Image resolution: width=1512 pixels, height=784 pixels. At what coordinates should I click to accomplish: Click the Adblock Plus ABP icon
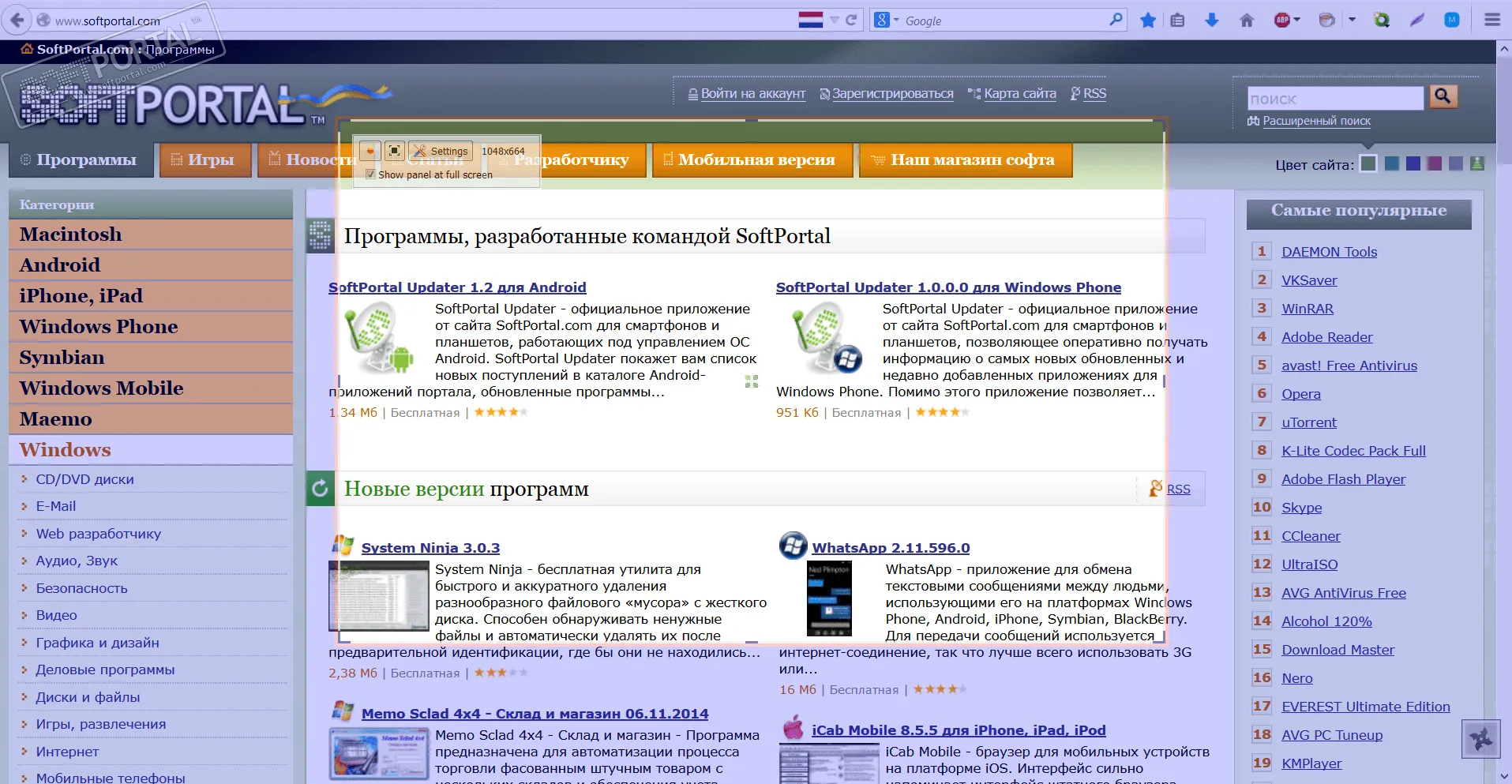tap(1281, 21)
